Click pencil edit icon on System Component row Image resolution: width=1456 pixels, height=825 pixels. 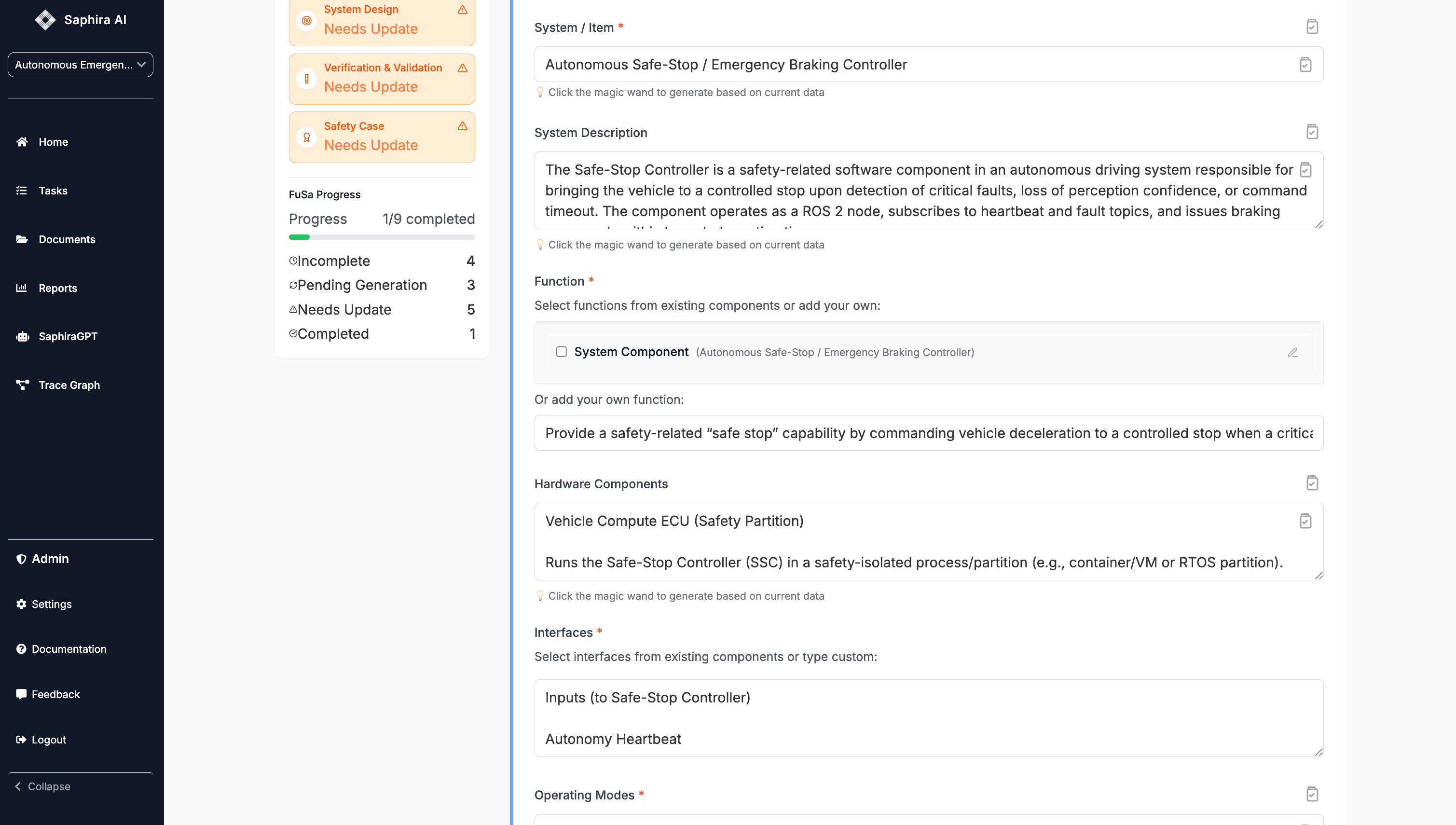coord(1292,353)
